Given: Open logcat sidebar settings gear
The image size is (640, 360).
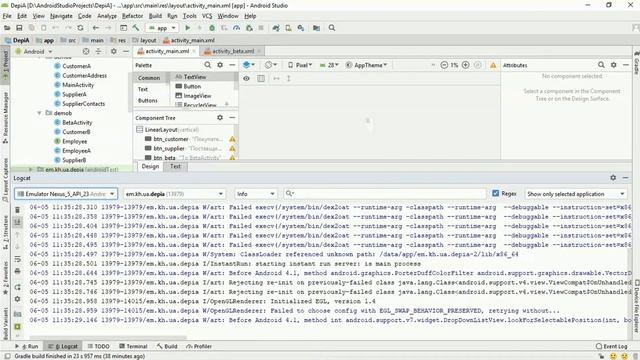Looking at the screenshot, I should point(18,299).
